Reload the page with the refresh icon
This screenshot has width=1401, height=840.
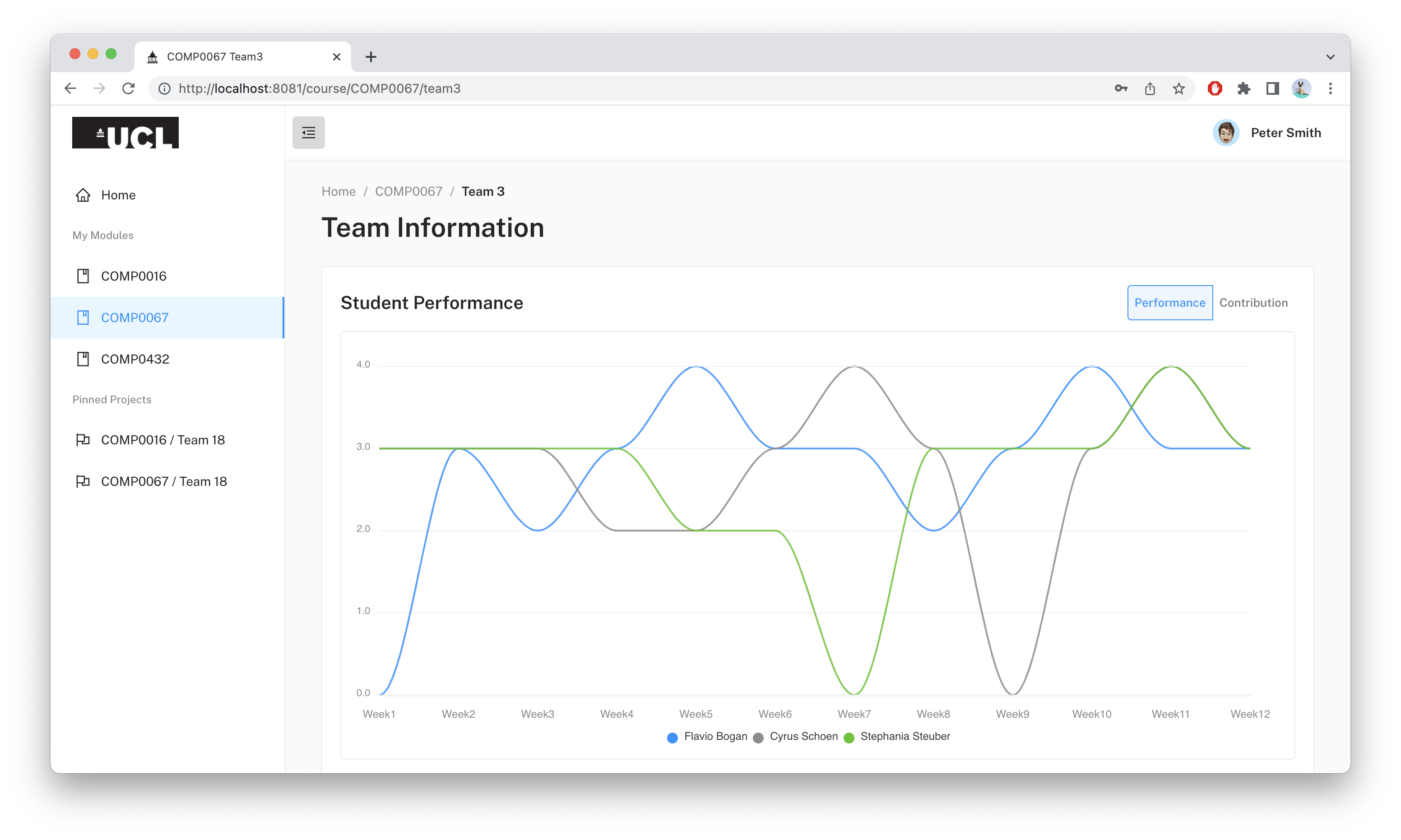pos(129,88)
